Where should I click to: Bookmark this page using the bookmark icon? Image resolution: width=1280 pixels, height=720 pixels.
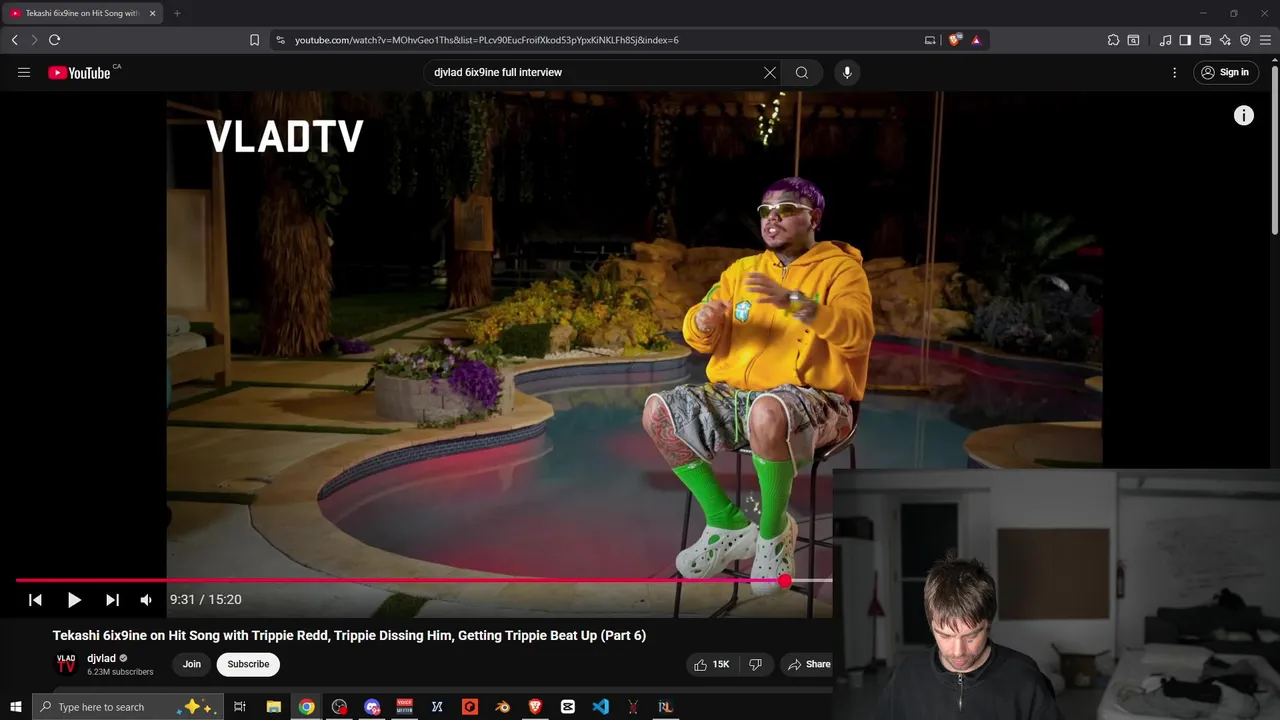(x=254, y=40)
